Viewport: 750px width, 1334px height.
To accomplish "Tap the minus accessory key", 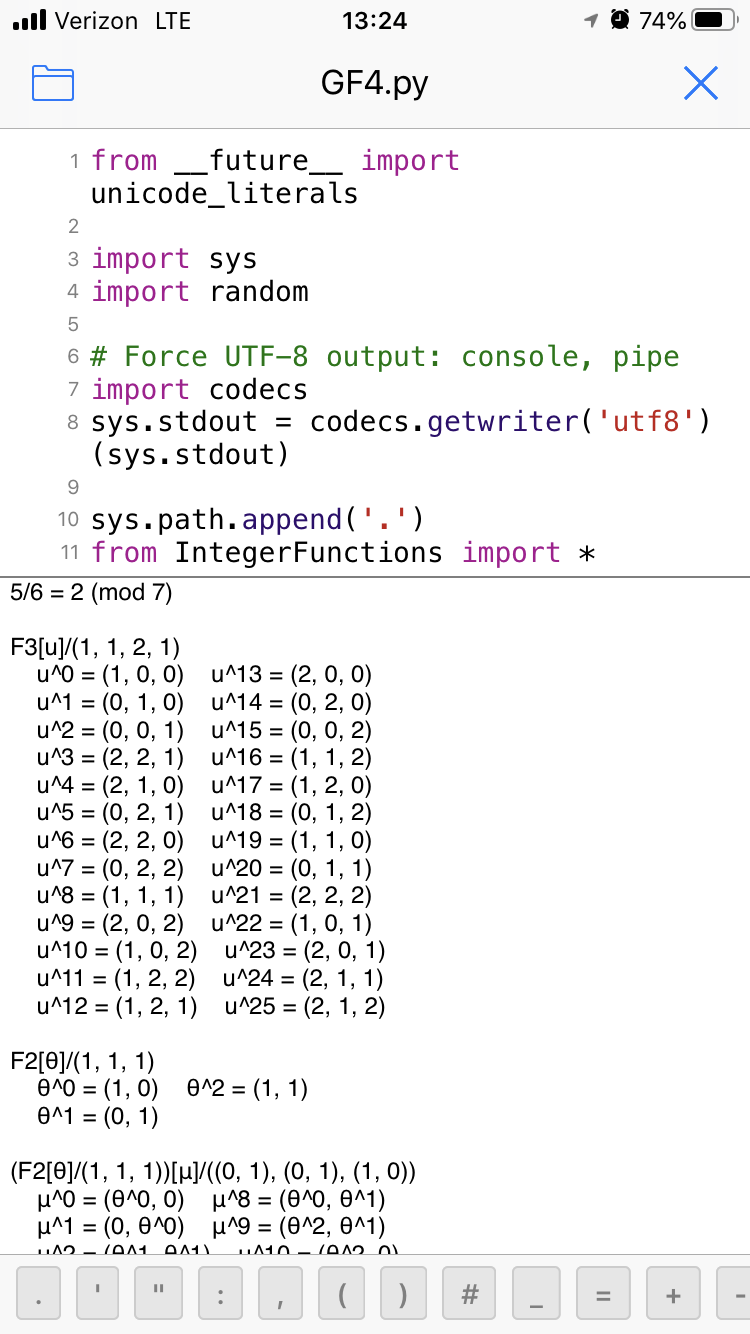I will 741,1292.
